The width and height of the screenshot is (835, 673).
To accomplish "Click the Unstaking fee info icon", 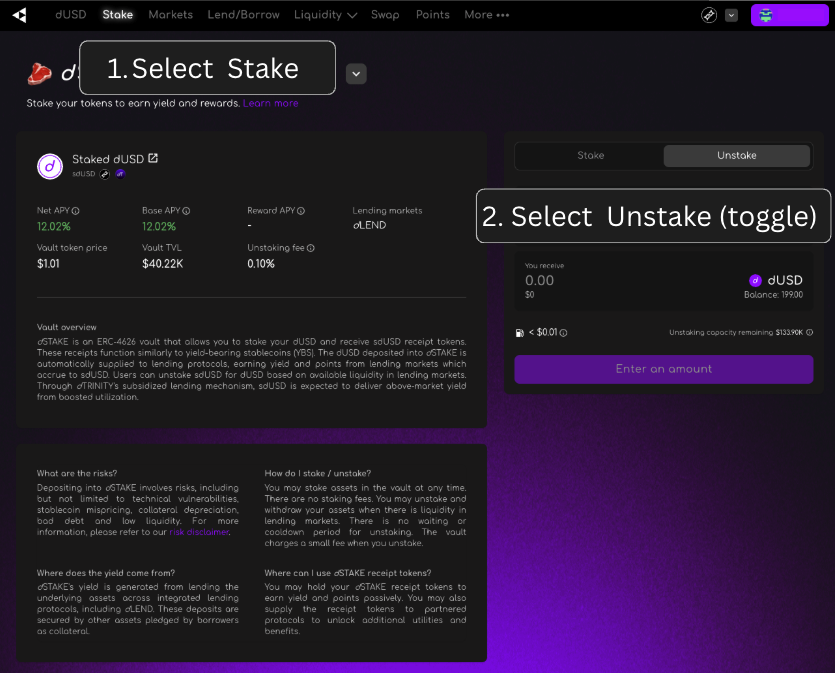I will point(311,248).
